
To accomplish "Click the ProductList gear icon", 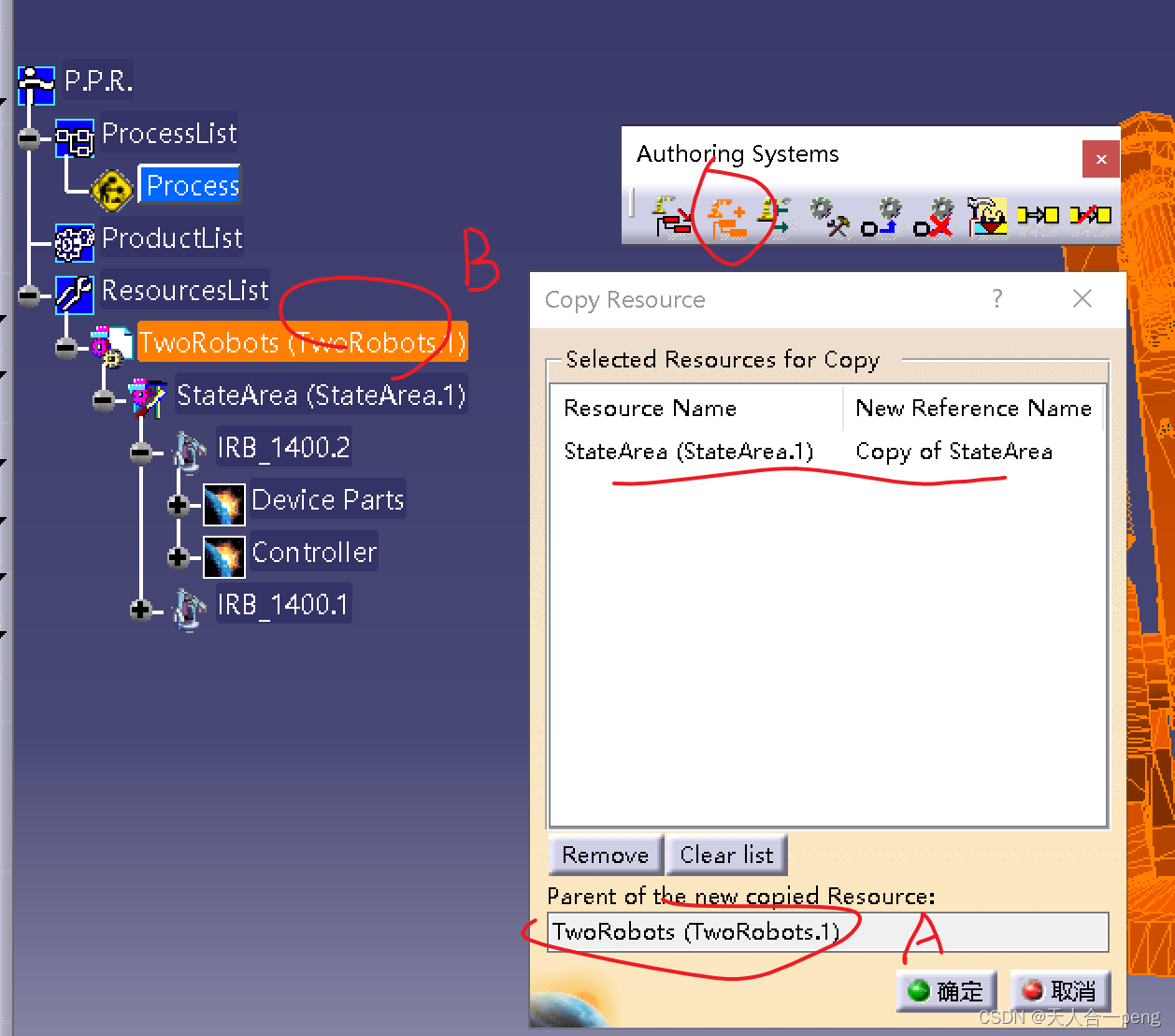I will pyautogui.click(x=75, y=243).
